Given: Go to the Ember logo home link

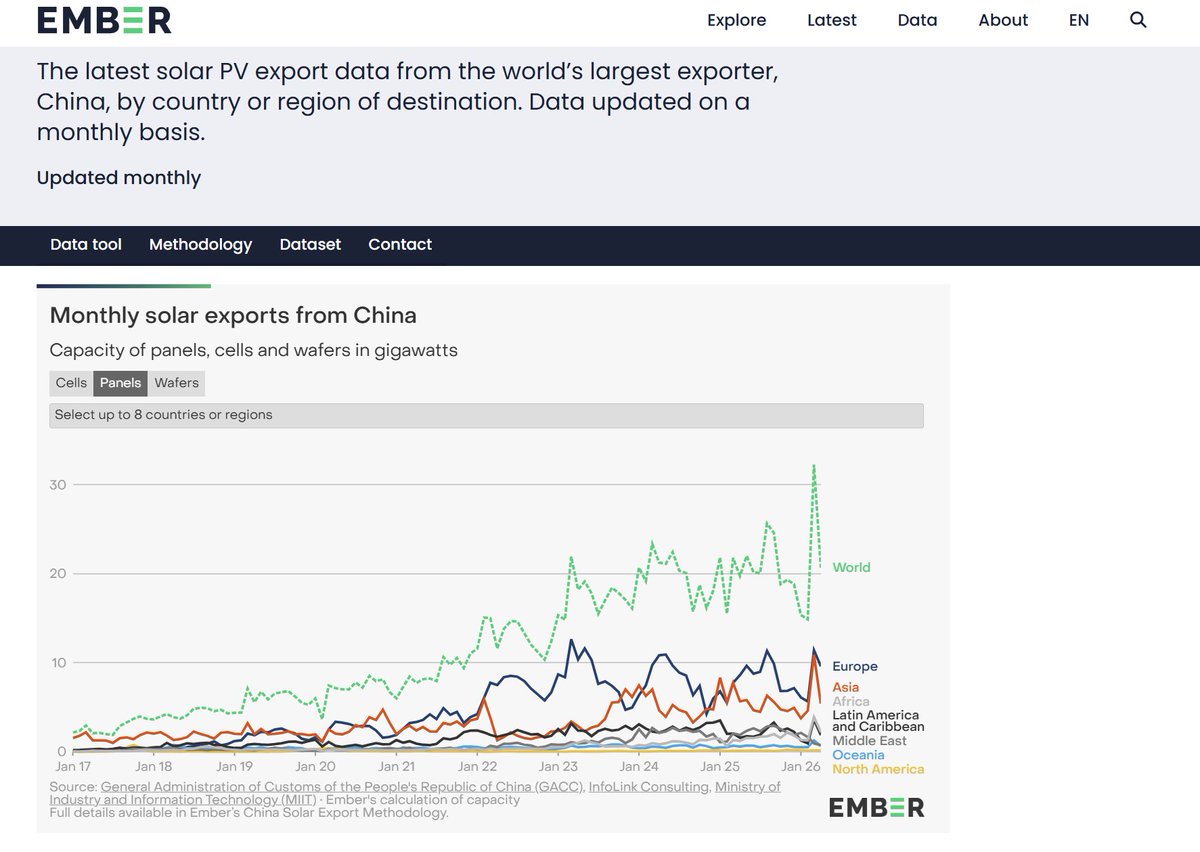Looking at the screenshot, I should tap(104, 20).
